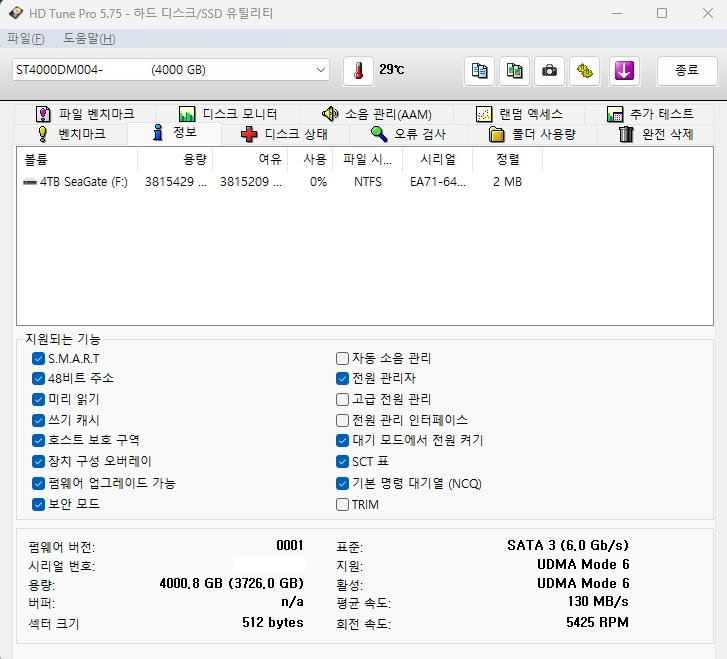The width and height of the screenshot is (727, 659).
Task: Toggle 대기 모드에서 전원 켜기 checkbox
Action: (x=342, y=440)
